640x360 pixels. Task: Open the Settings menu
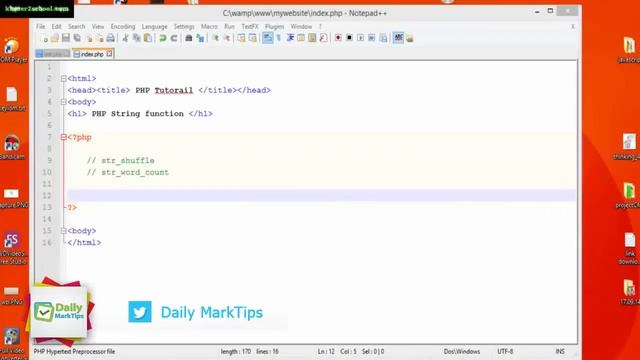tap(184, 27)
